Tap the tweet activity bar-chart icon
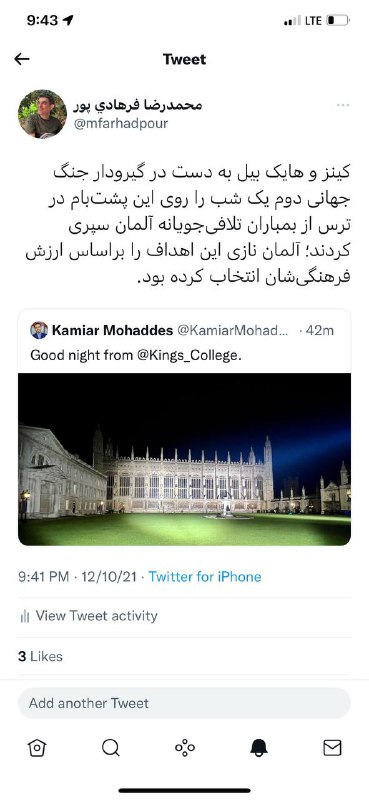The height and width of the screenshot is (800, 369). pos(24,616)
